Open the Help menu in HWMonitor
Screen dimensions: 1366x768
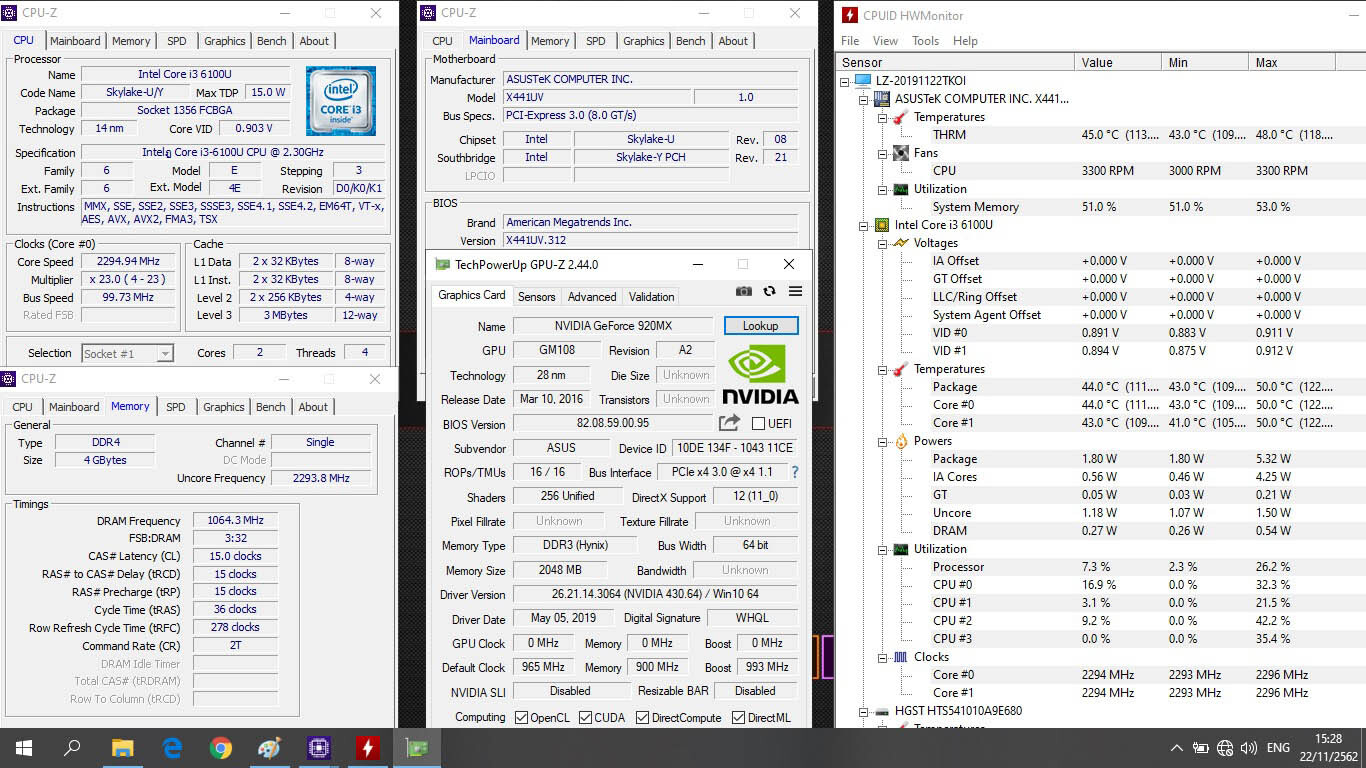coord(965,41)
